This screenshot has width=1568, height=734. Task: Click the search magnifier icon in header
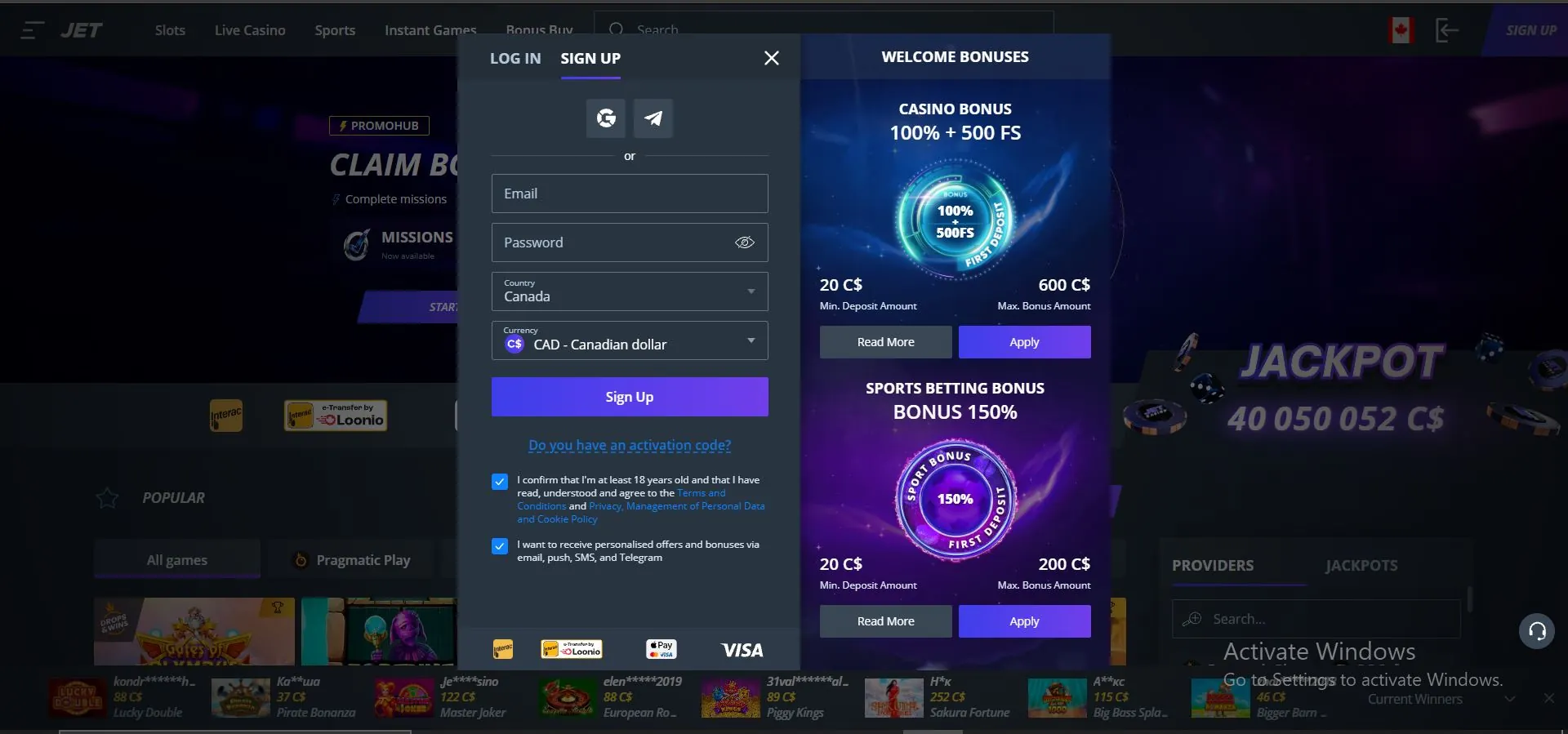pyautogui.click(x=617, y=30)
